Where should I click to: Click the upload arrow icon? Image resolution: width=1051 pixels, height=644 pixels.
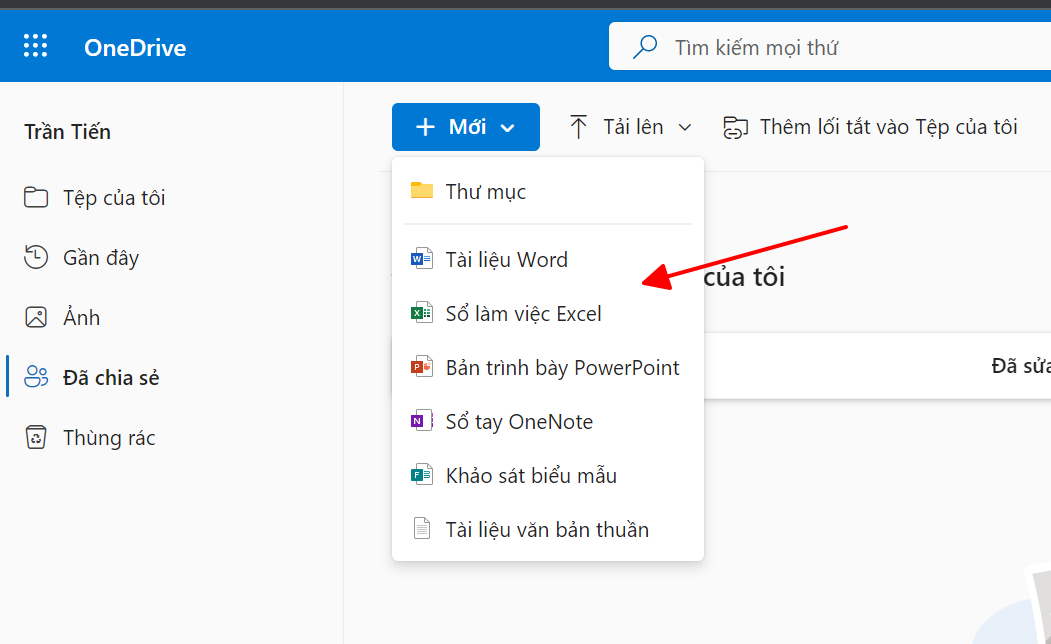coord(578,127)
